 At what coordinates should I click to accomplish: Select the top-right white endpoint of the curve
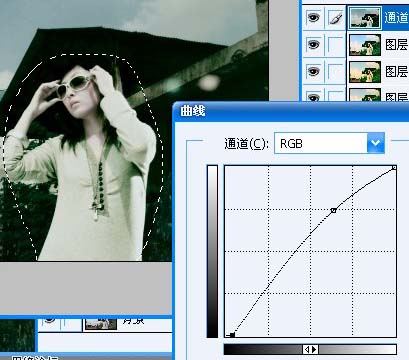click(x=394, y=168)
